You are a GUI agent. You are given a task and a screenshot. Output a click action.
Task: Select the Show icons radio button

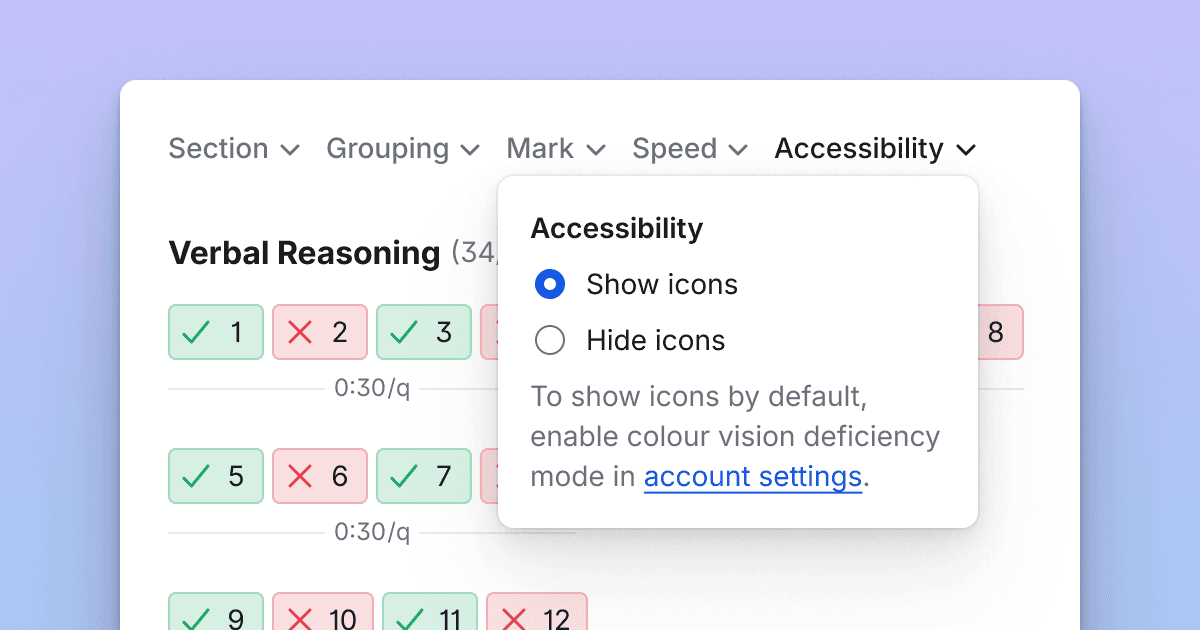coord(550,284)
